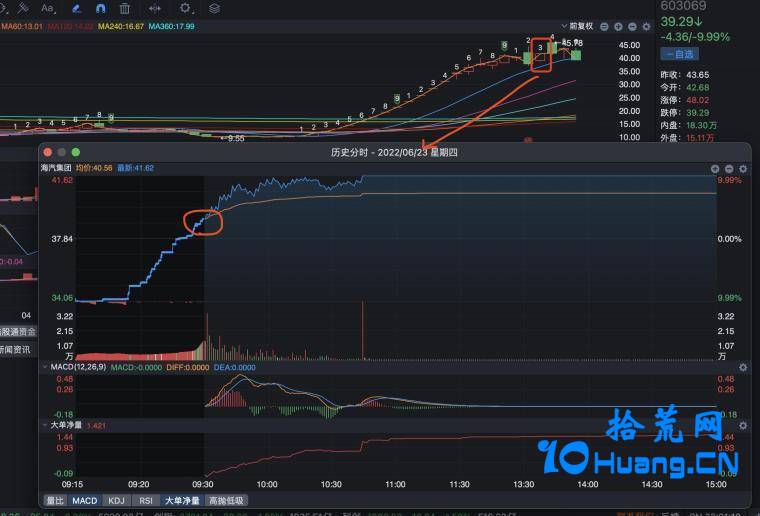Image resolution: width=760 pixels, height=516 pixels.
Task: Toggle the MACD indicator tab
Action: 85,500
